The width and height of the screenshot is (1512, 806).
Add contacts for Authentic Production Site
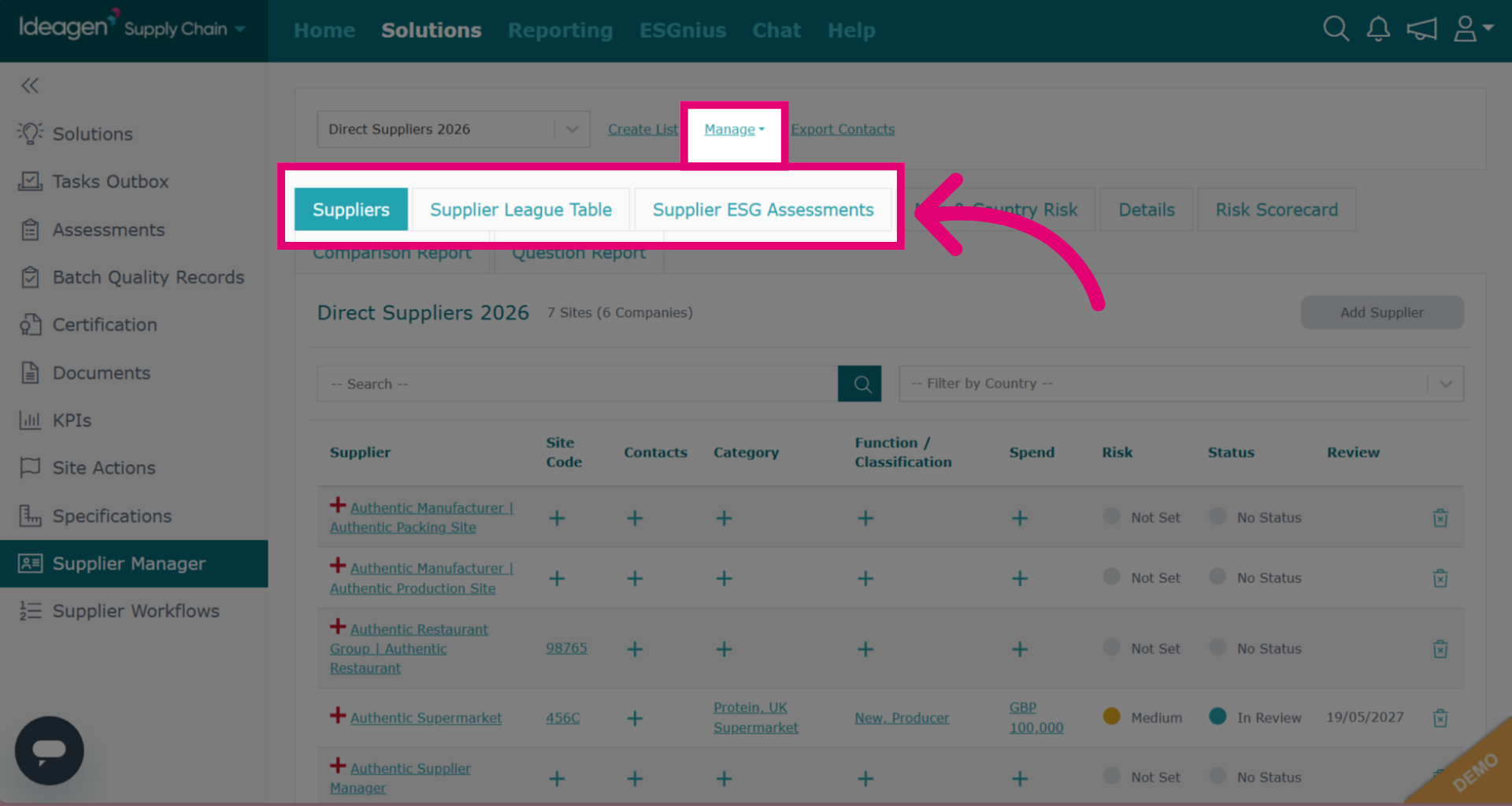pos(635,578)
